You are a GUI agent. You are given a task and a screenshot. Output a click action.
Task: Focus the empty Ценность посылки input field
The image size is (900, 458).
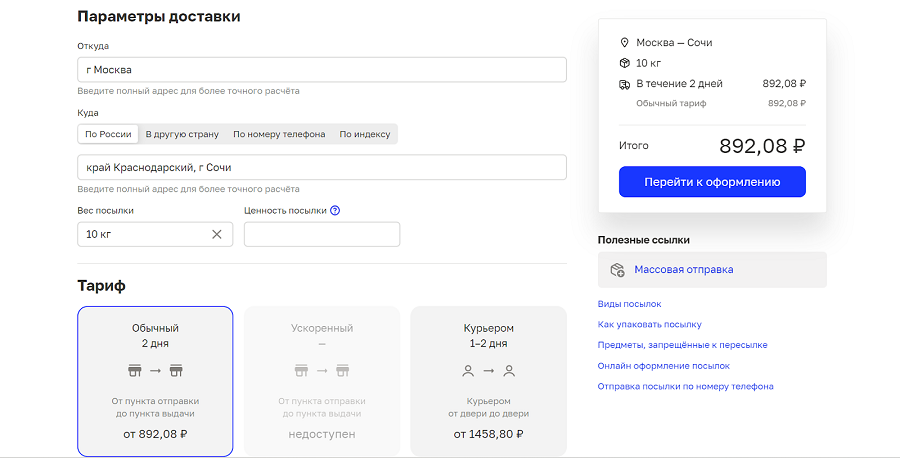pyautogui.click(x=321, y=234)
